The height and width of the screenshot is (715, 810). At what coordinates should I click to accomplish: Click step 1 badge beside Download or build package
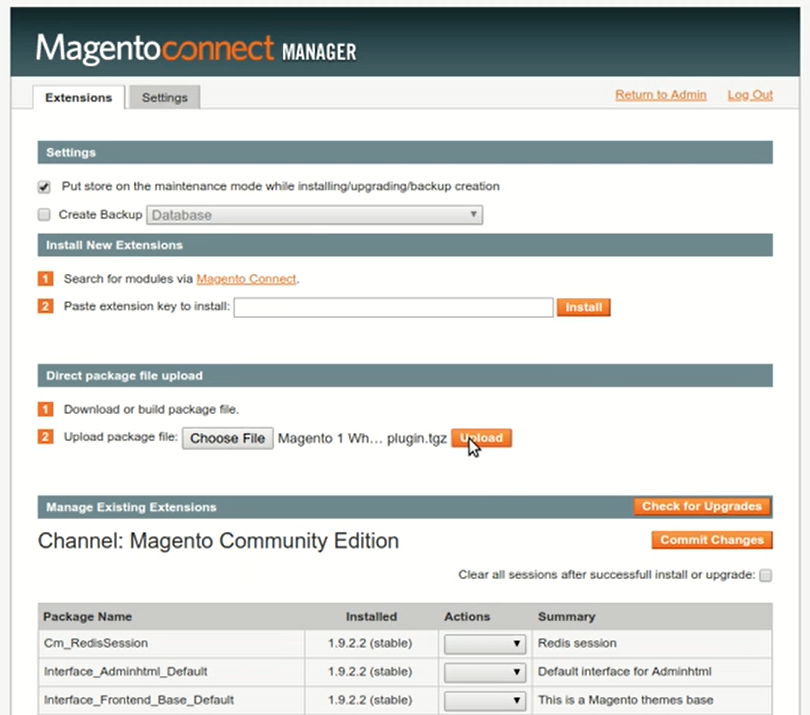point(45,409)
